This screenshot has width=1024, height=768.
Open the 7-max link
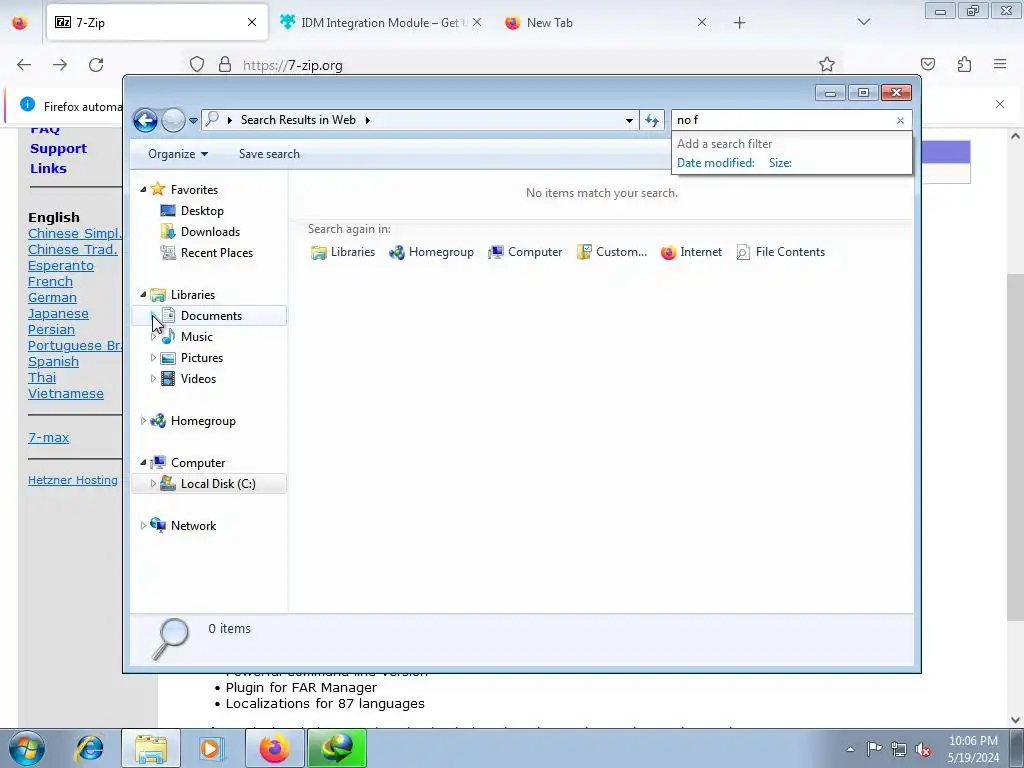pyautogui.click(x=48, y=438)
